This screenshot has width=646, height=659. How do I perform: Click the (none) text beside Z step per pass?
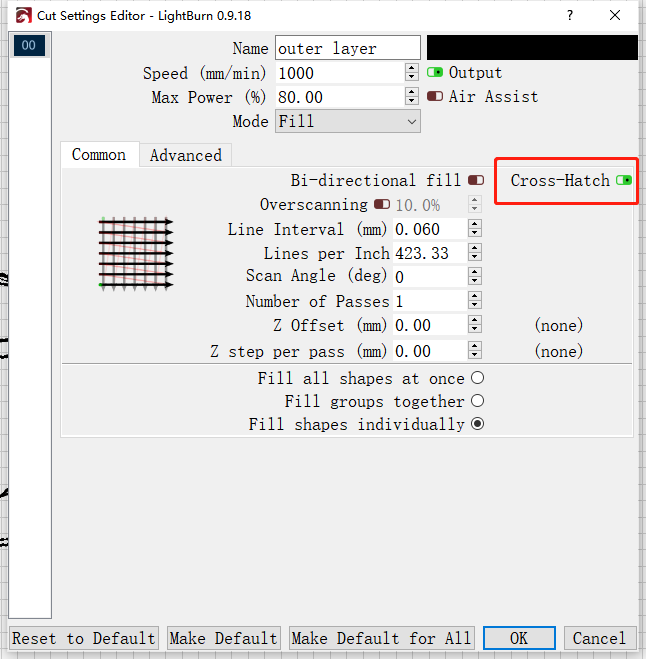[x=559, y=351]
